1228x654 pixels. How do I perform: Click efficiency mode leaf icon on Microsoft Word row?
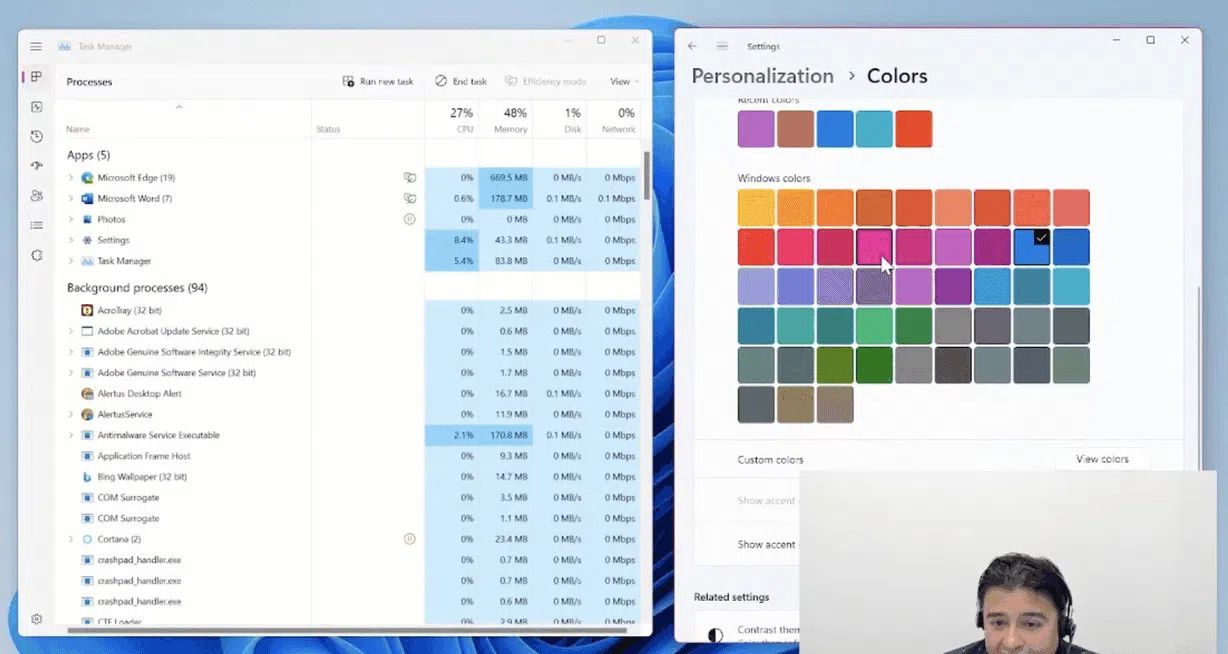coord(409,198)
